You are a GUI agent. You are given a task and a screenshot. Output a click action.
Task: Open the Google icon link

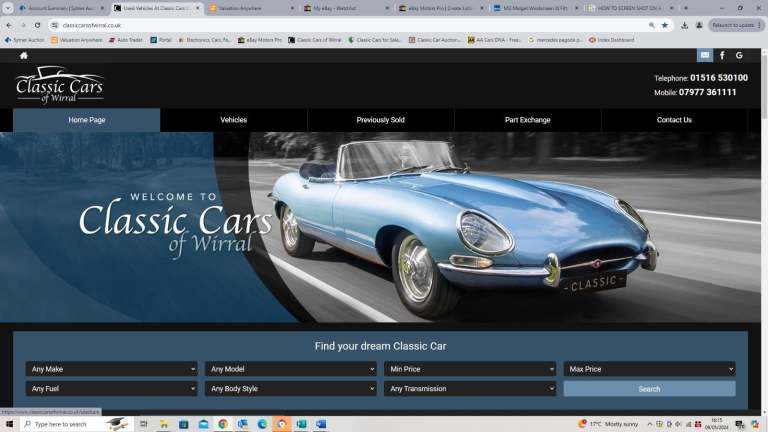pyautogui.click(x=739, y=55)
